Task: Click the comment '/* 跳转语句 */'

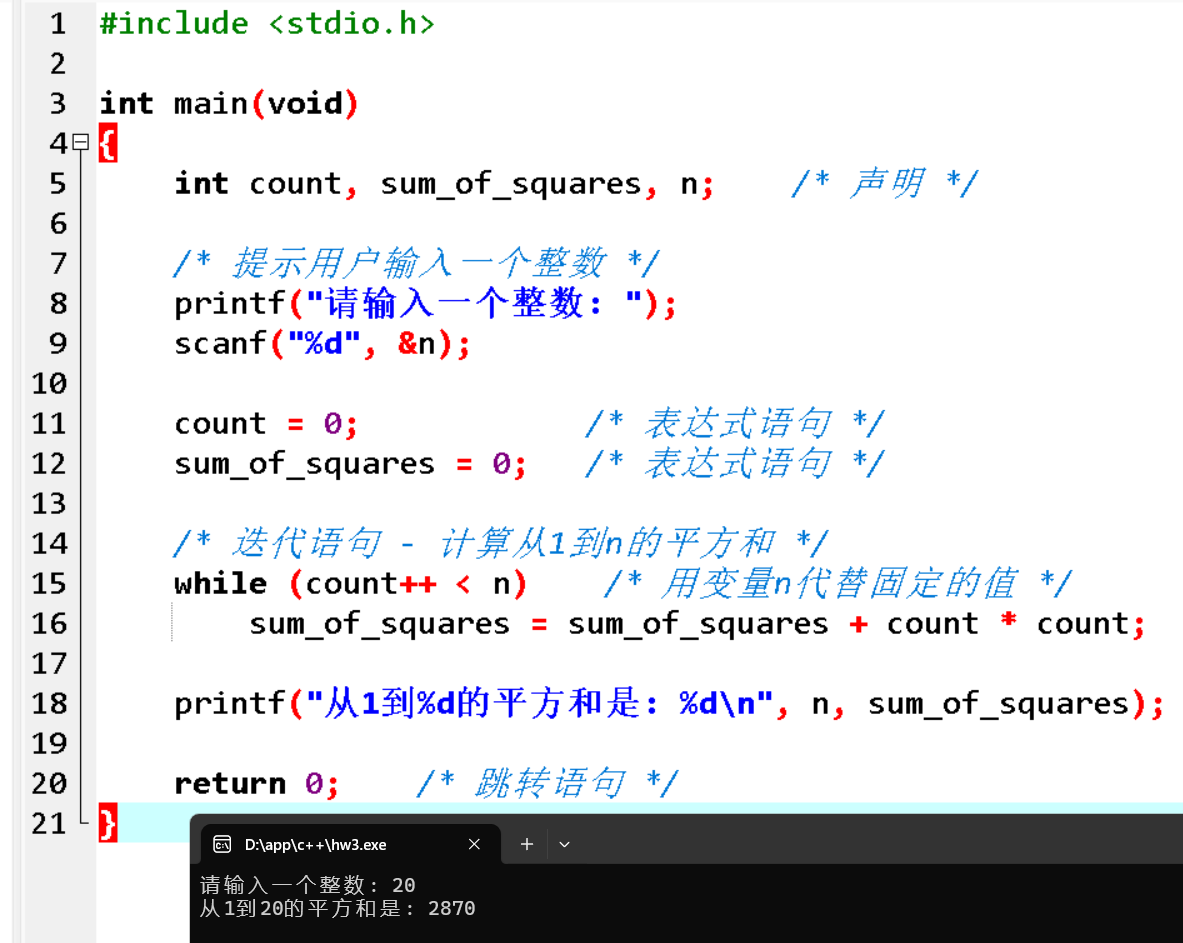Action: coord(548,783)
